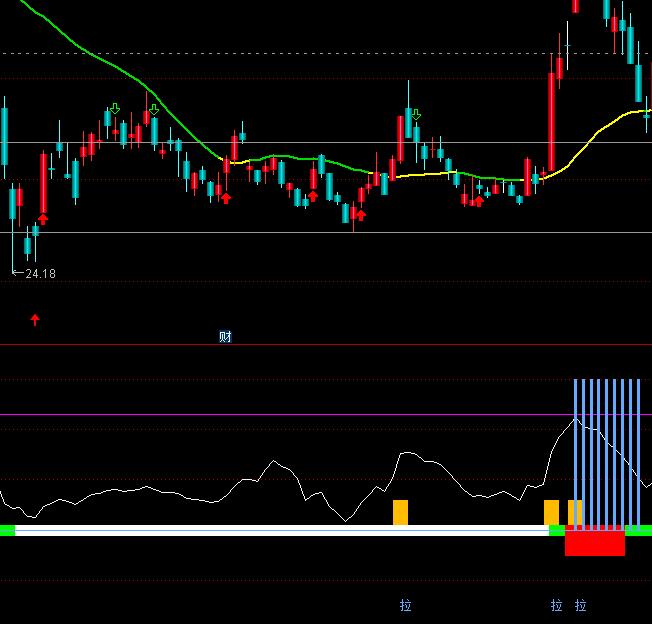This screenshot has height=624, width=652.
Task: Click the leftmost 拉 label at bottom
Action: click(x=405, y=605)
